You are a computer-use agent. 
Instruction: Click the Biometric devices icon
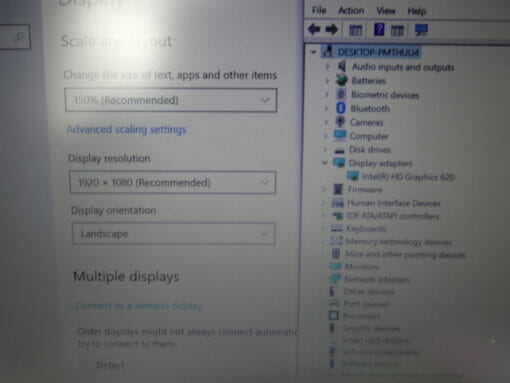coord(341,94)
